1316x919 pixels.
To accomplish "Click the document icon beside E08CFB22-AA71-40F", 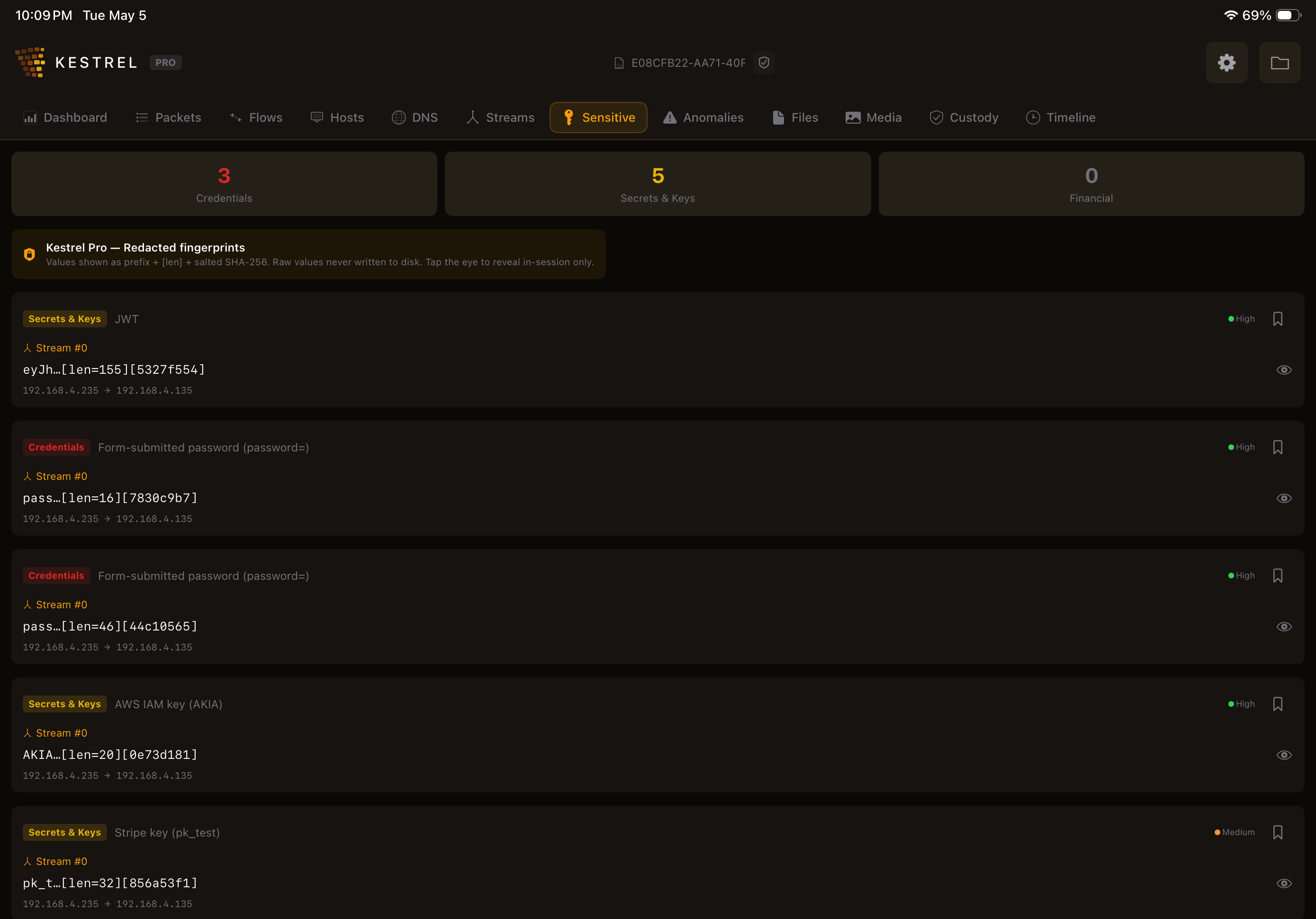I will pyautogui.click(x=619, y=63).
